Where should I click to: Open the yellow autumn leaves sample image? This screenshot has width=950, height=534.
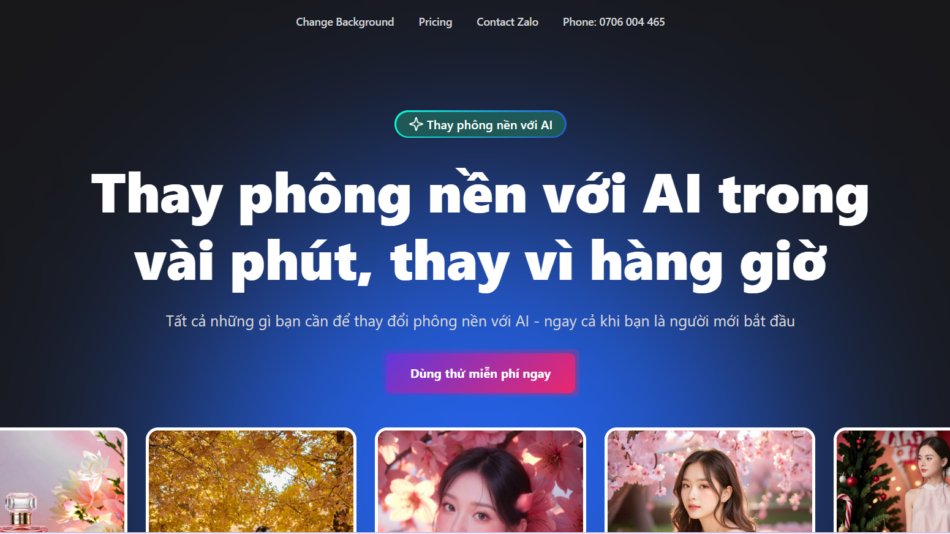point(251,481)
